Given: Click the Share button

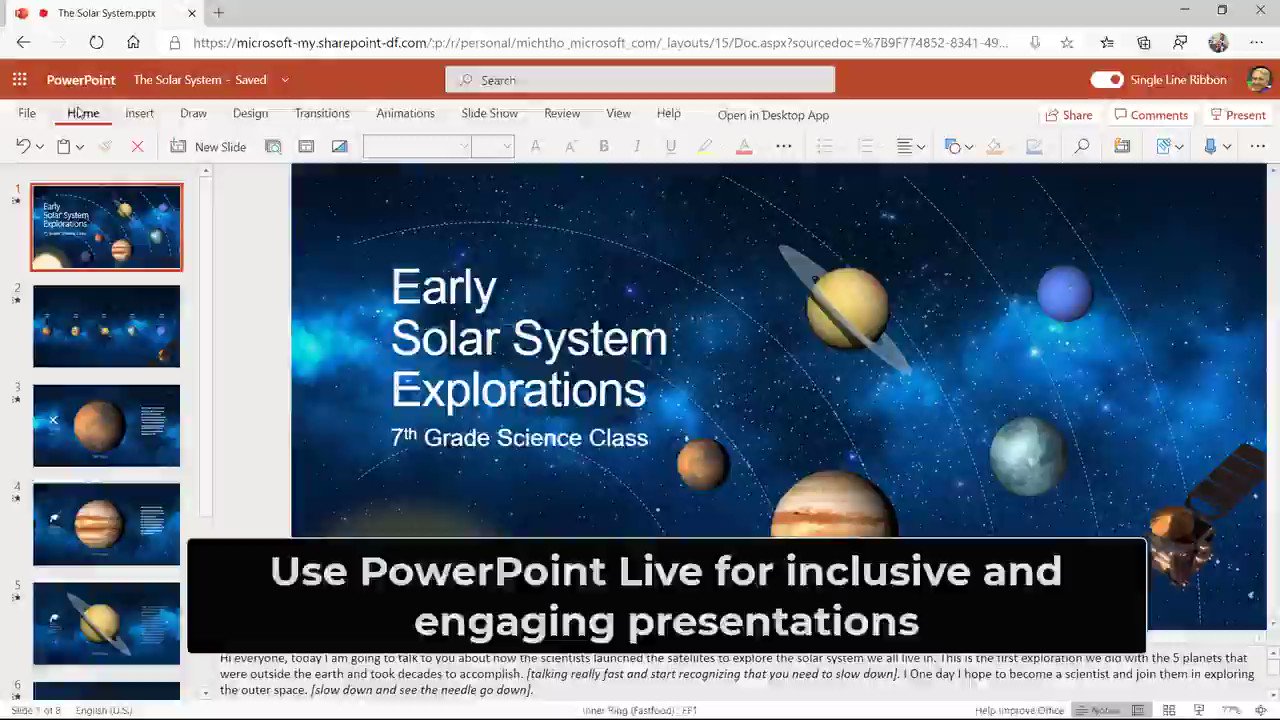Looking at the screenshot, I should [1068, 115].
